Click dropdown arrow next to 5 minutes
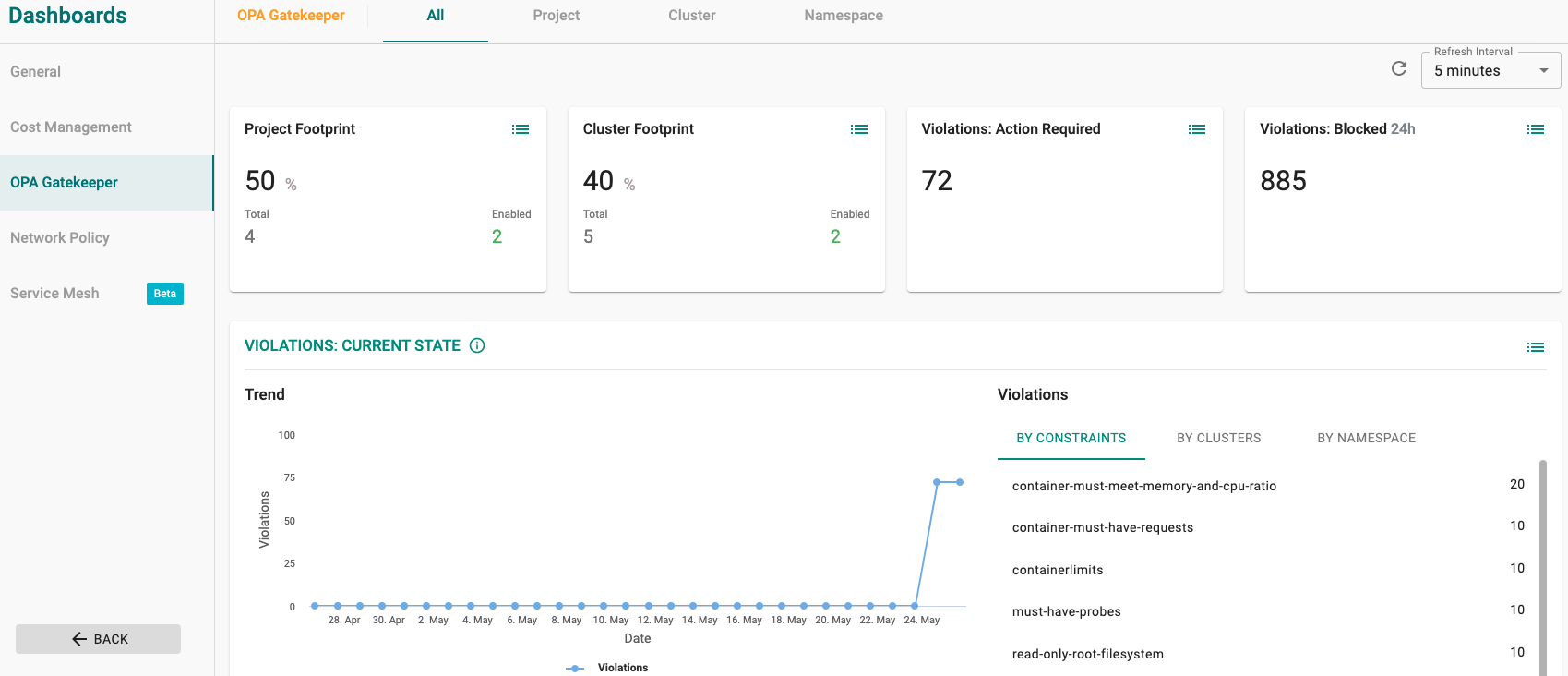The image size is (1568, 676). 1544,70
